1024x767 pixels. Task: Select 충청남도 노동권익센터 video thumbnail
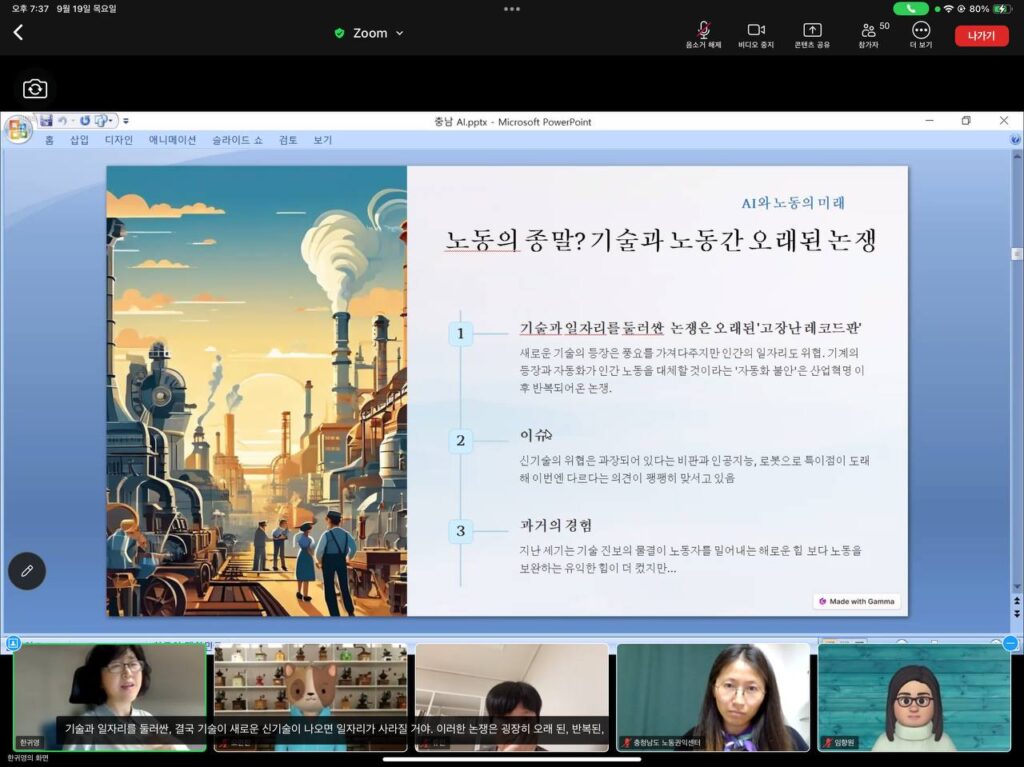tap(712, 697)
